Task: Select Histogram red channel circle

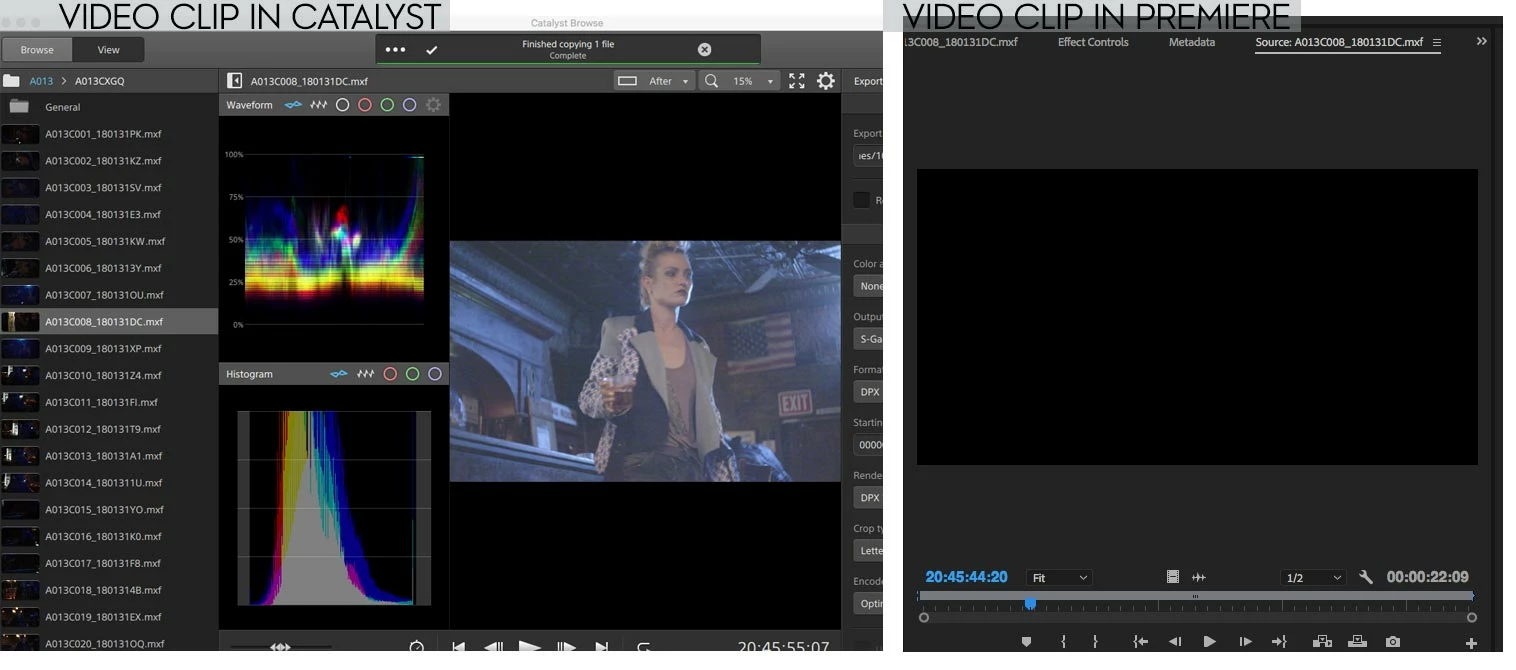Action: pos(390,374)
